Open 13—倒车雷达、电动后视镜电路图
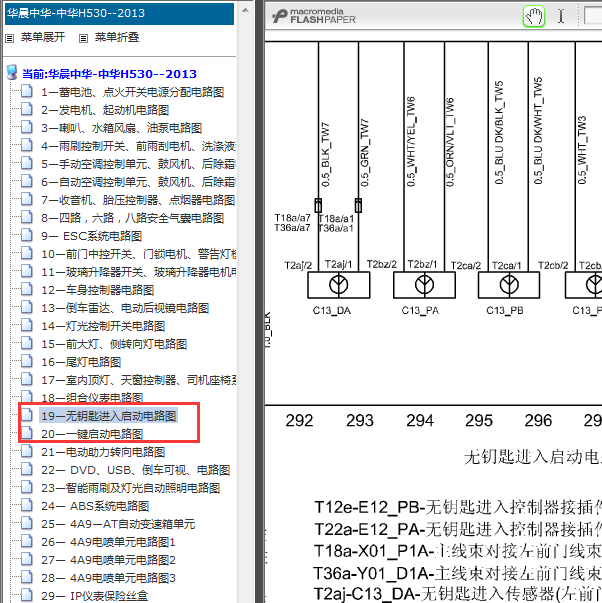Screen dimensions: 602x603 (x=125, y=308)
